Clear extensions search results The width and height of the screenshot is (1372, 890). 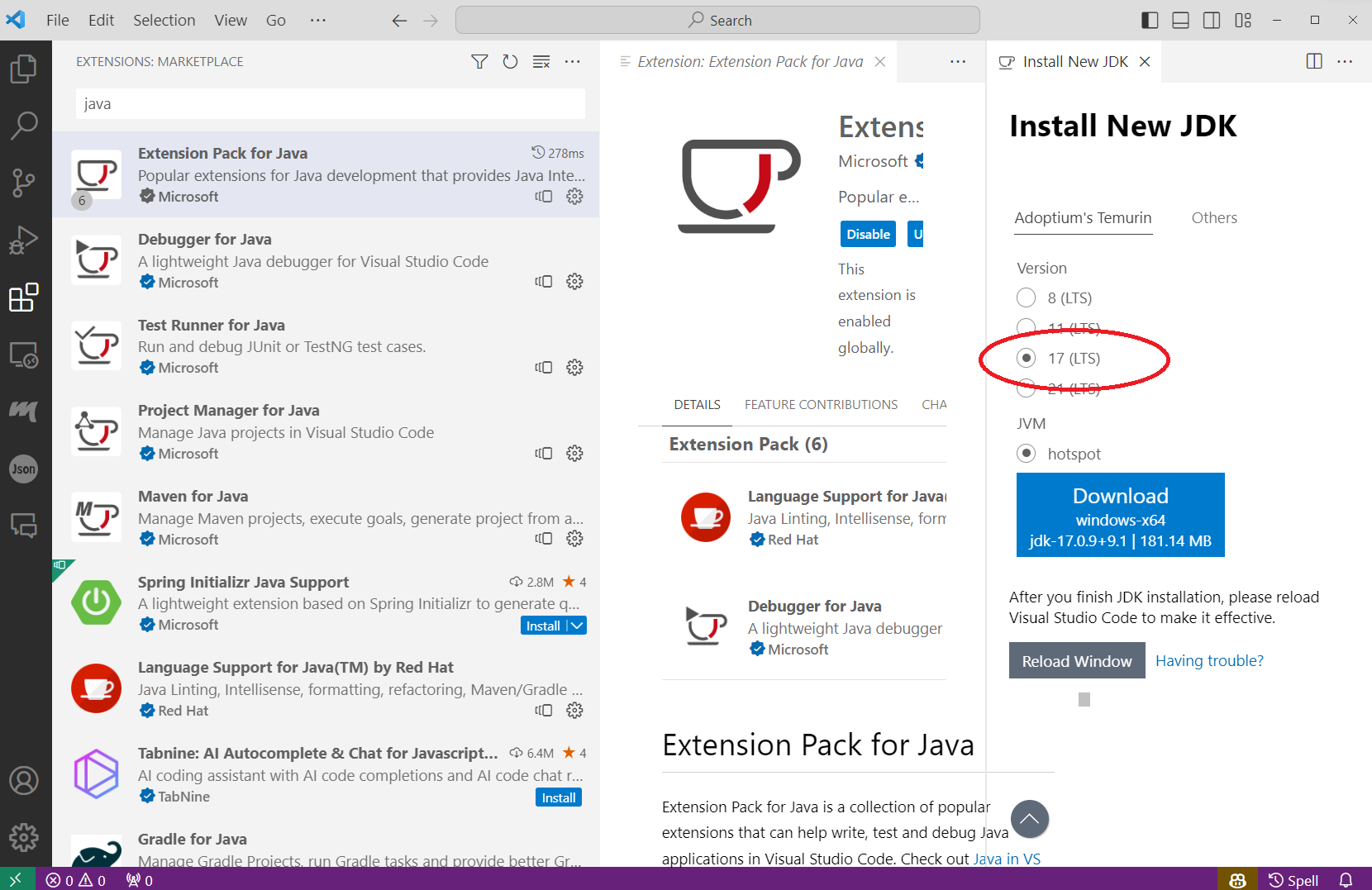click(x=541, y=61)
